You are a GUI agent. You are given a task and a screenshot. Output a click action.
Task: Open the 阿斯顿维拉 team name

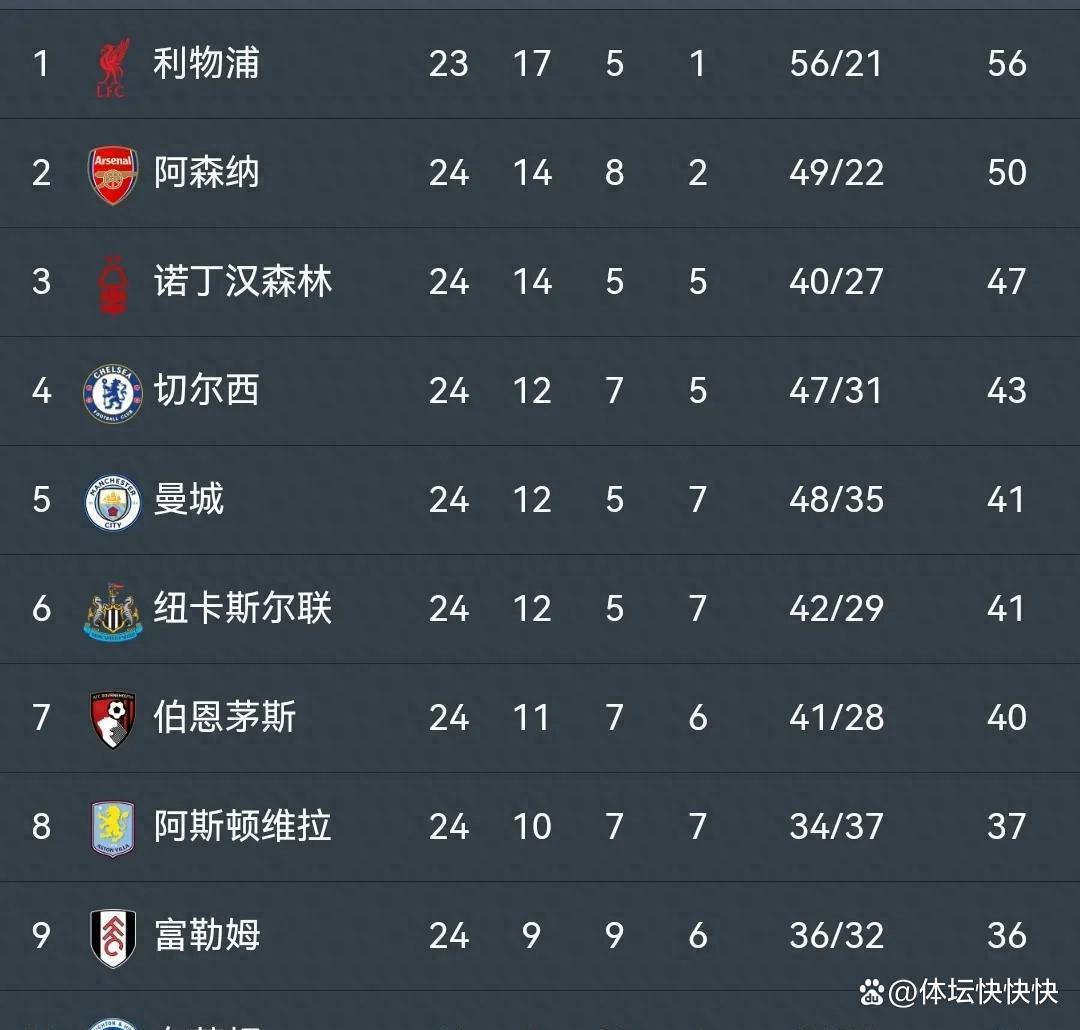pyautogui.click(x=242, y=827)
